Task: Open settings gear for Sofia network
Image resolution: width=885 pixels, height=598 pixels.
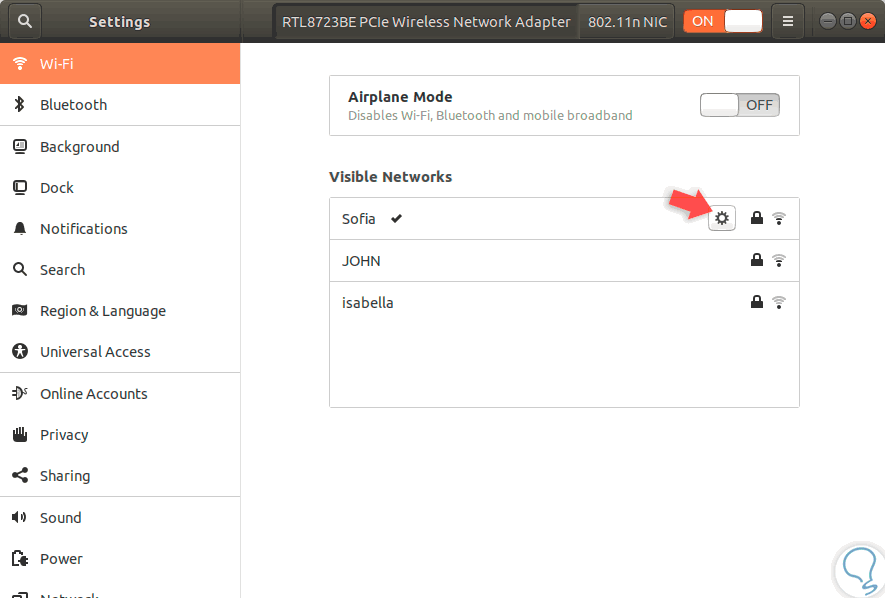Action: [x=722, y=218]
